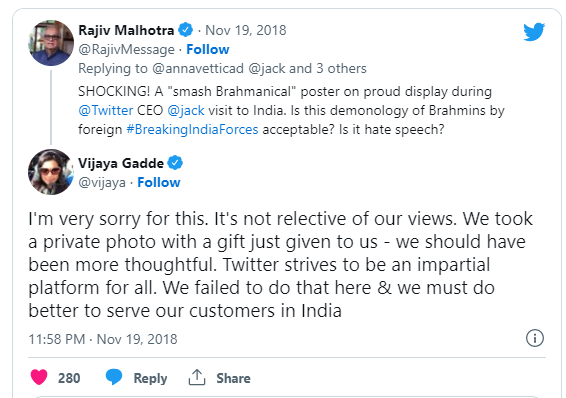
Task: Open the Nov 19, 2018 date by Rajiv
Action: coord(245,30)
